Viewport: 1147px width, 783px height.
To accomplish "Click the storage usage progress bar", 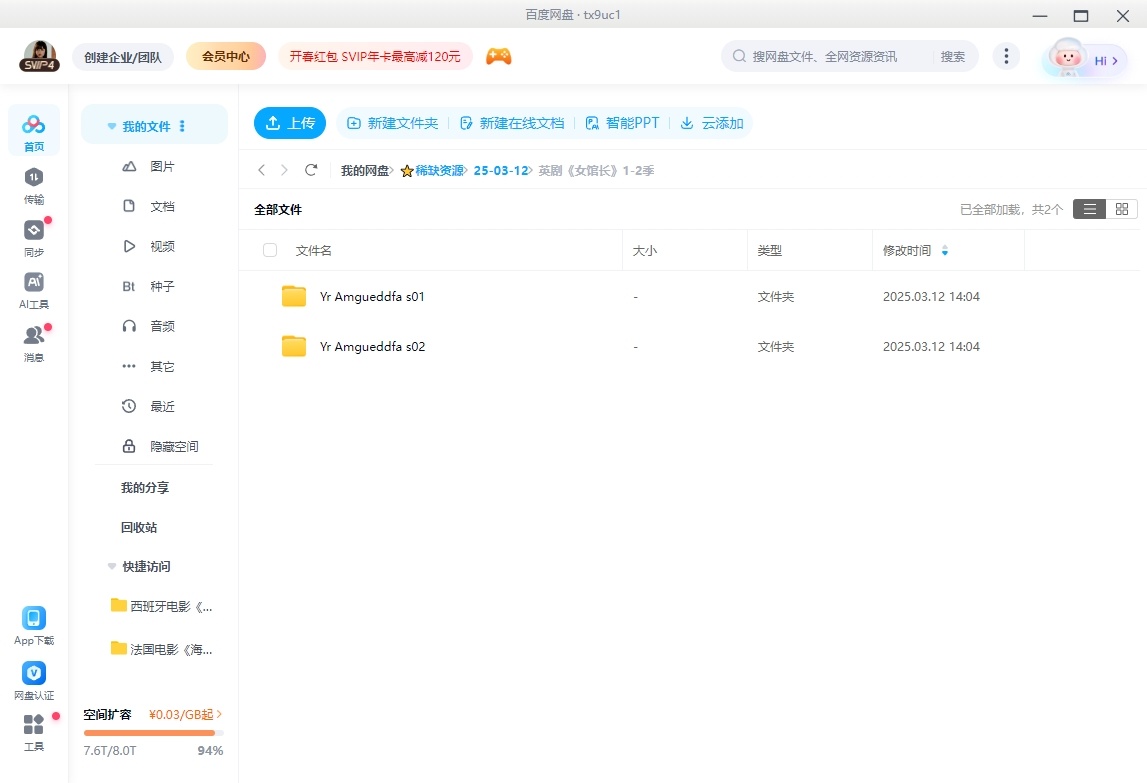I will (x=153, y=731).
